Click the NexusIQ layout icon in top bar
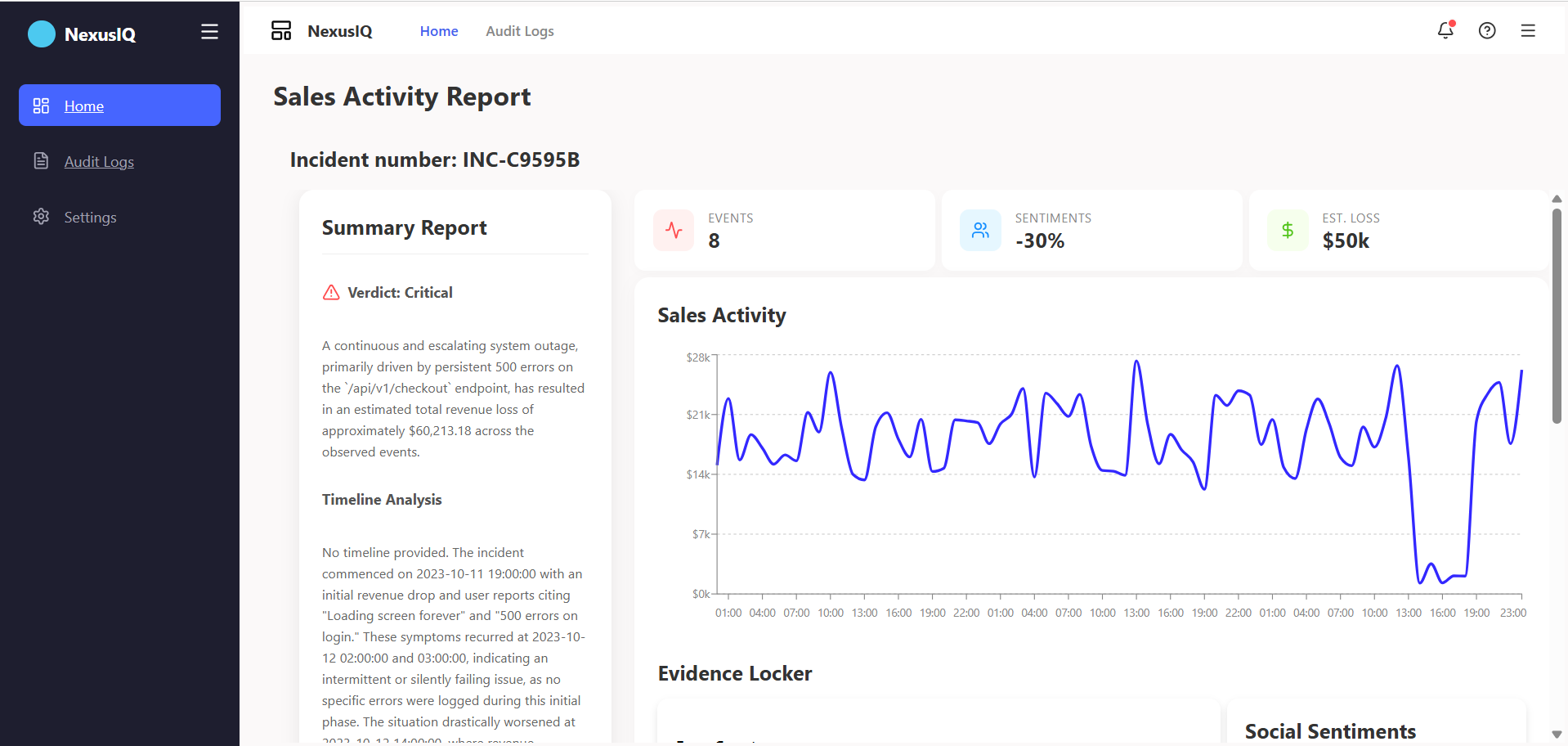1568x746 pixels. click(x=281, y=30)
